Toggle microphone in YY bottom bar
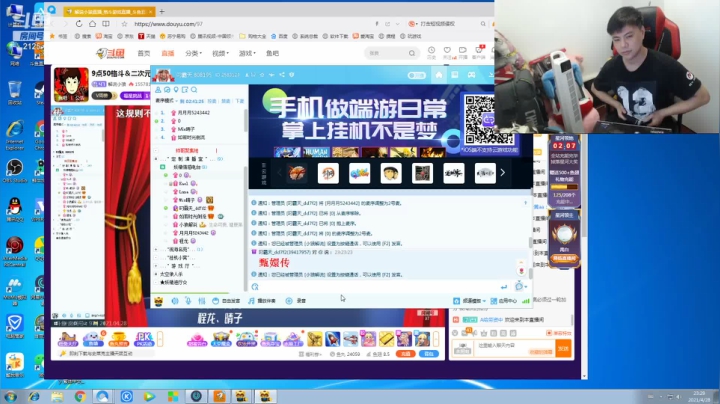The image size is (720, 404). [188, 301]
